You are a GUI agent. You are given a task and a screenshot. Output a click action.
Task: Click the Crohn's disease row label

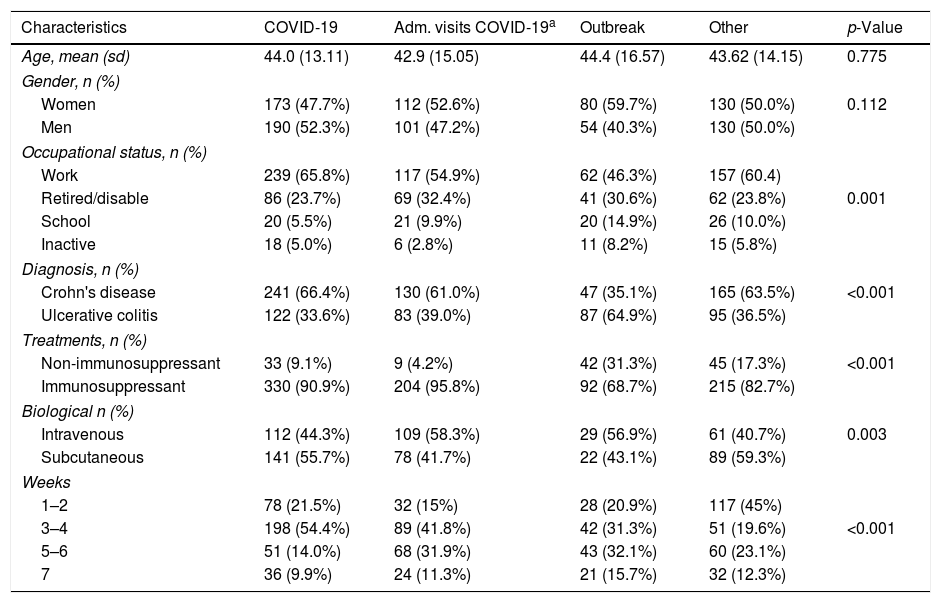coord(98,293)
